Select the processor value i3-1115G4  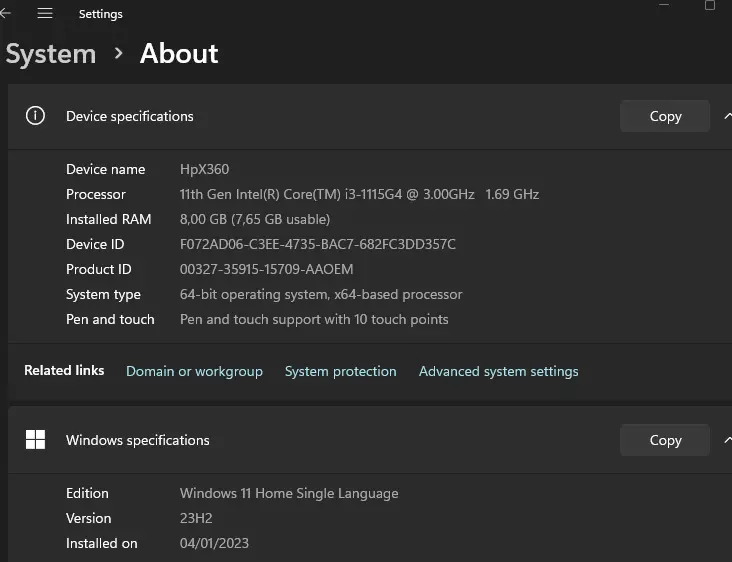point(359,194)
